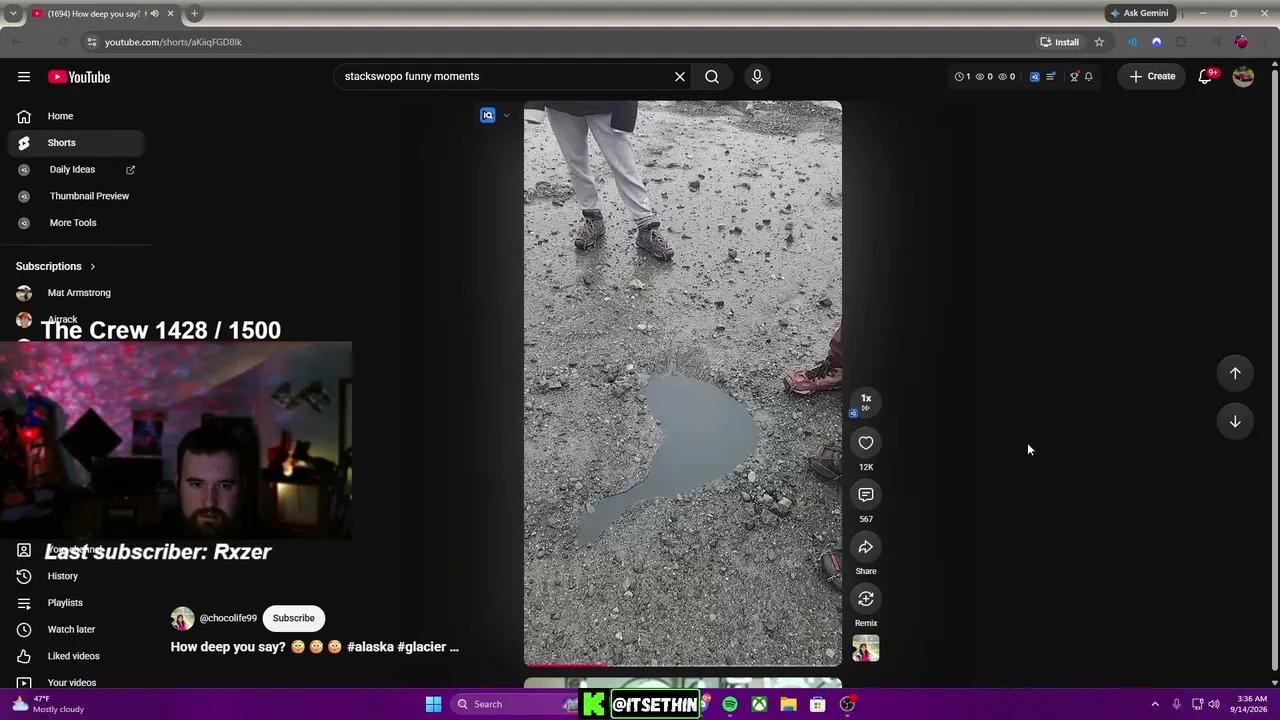Open Mat Armstrong subscription

(x=76, y=293)
